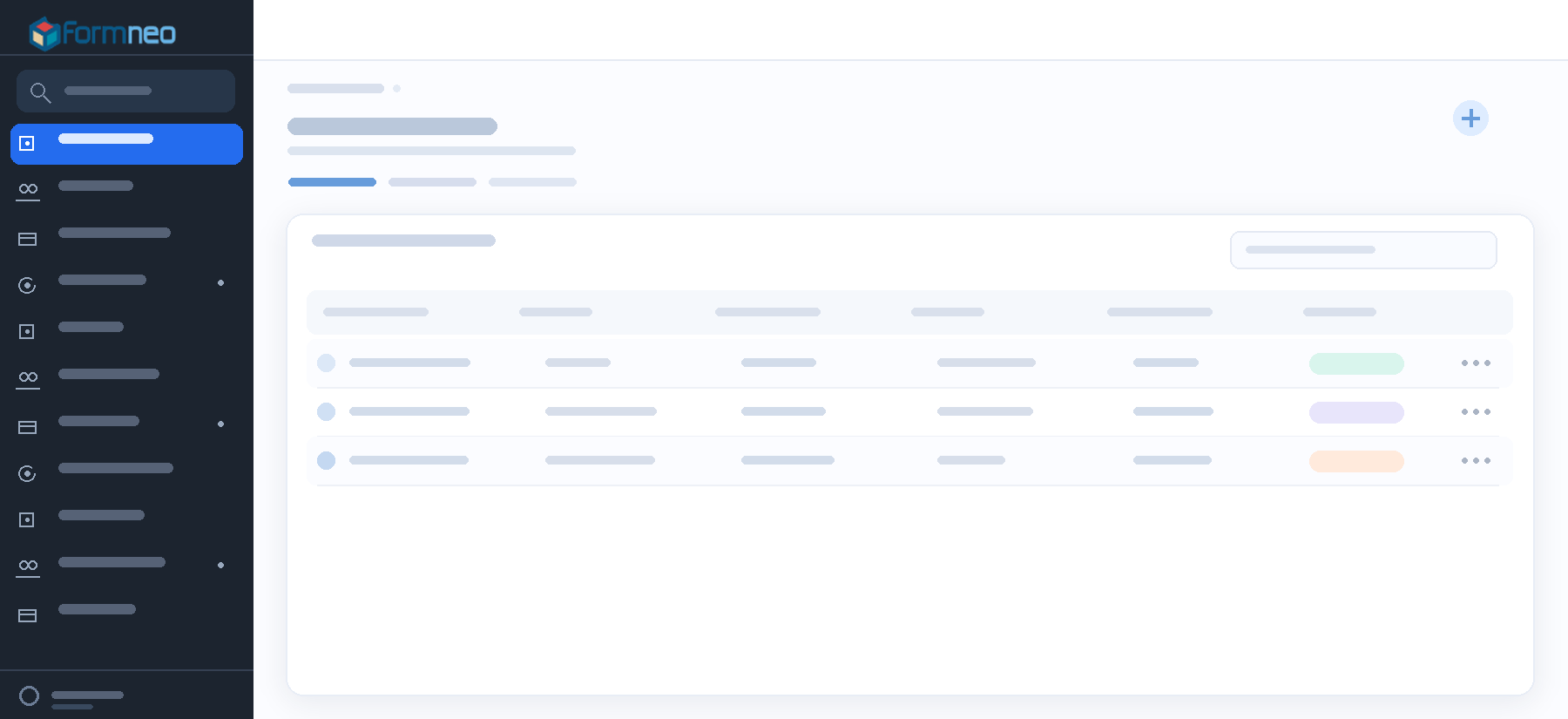The image size is (1568, 719).
Task: Select the highlighted blue sidebar menu item
Action: (126, 144)
